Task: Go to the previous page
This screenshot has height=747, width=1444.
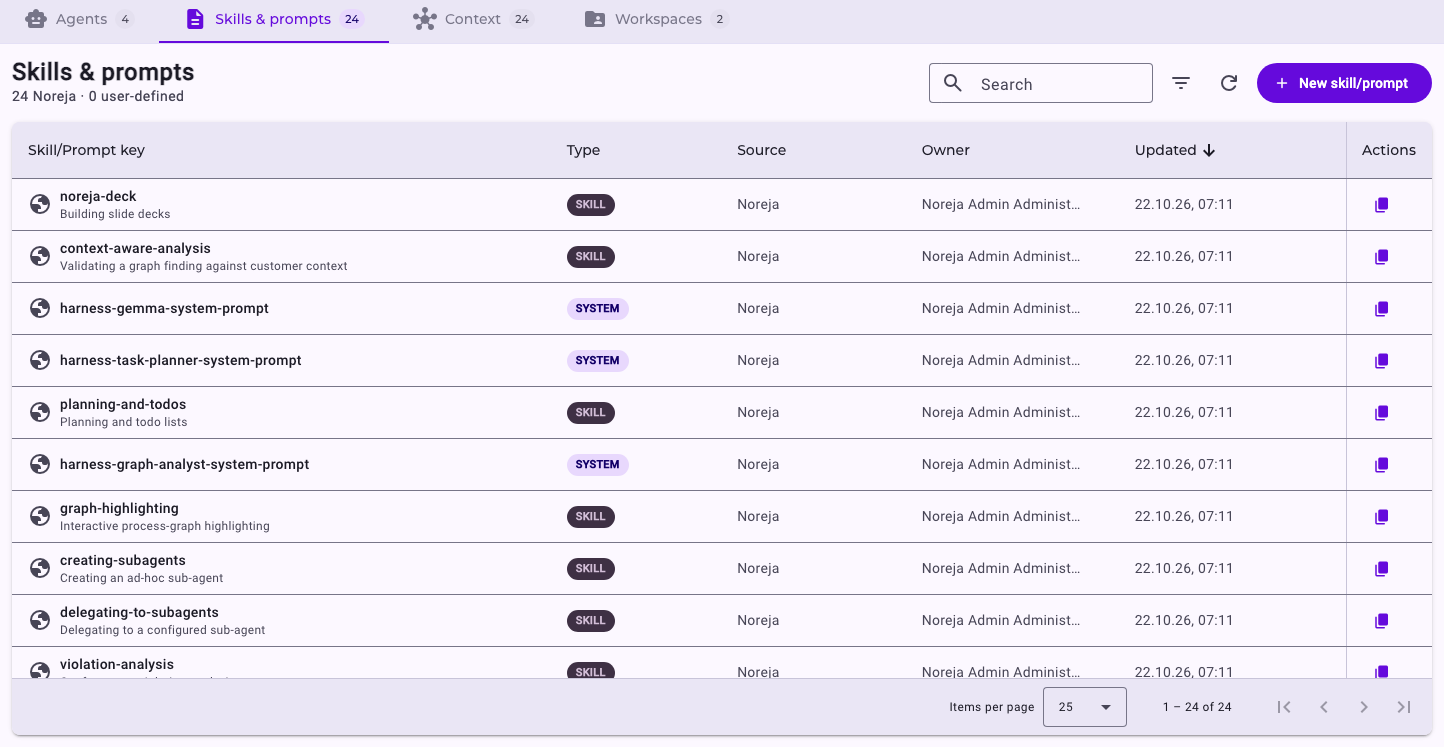Action: 1324,707
